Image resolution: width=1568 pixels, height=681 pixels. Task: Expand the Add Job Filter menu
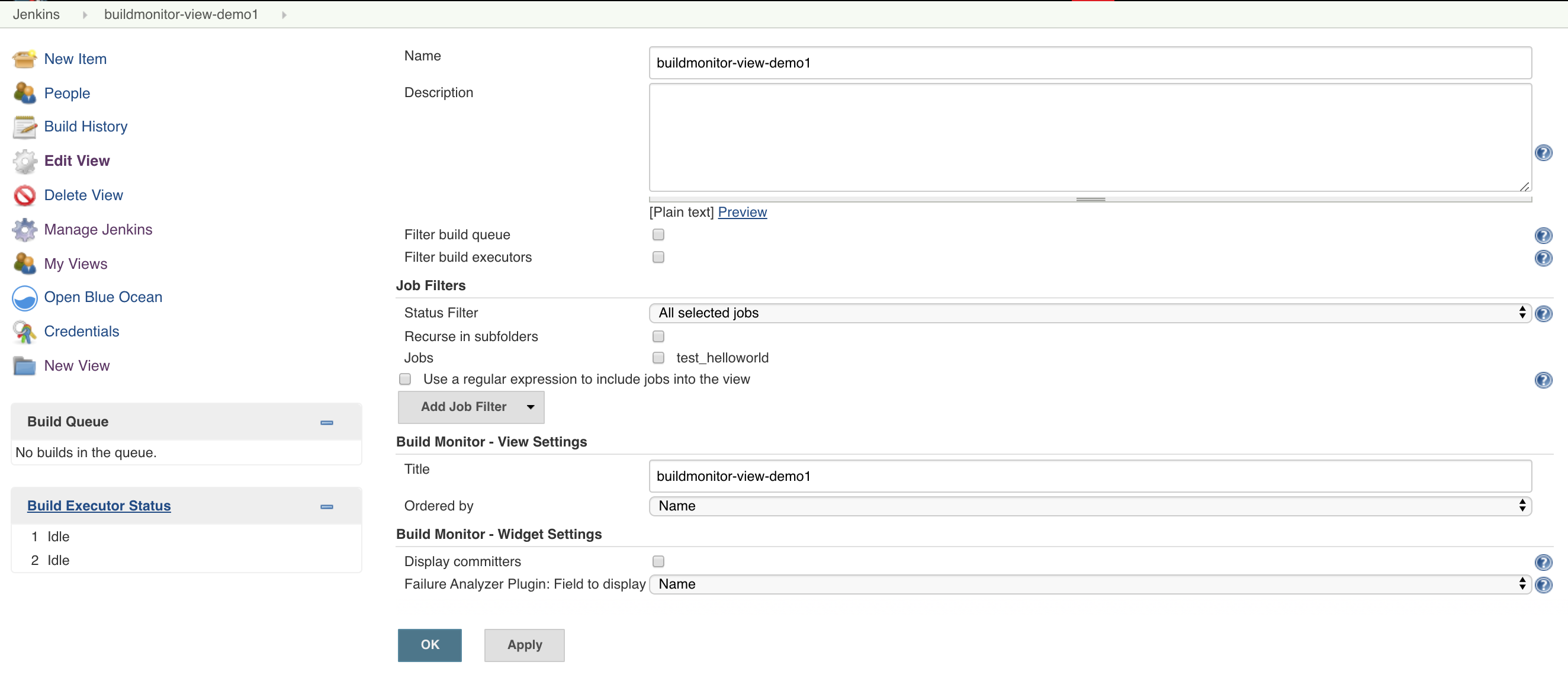[471, 407]
